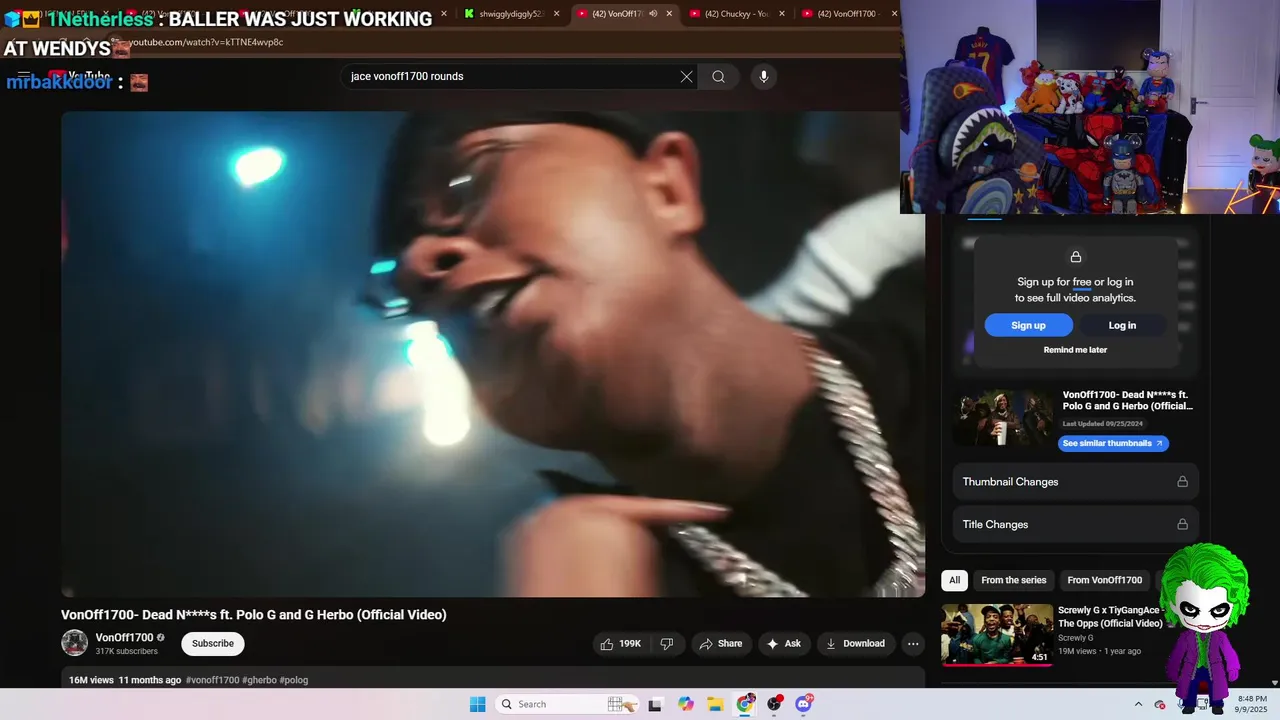Sign up for video analytics
The width and height of the screenshot is (1280, 720).
1028,325
